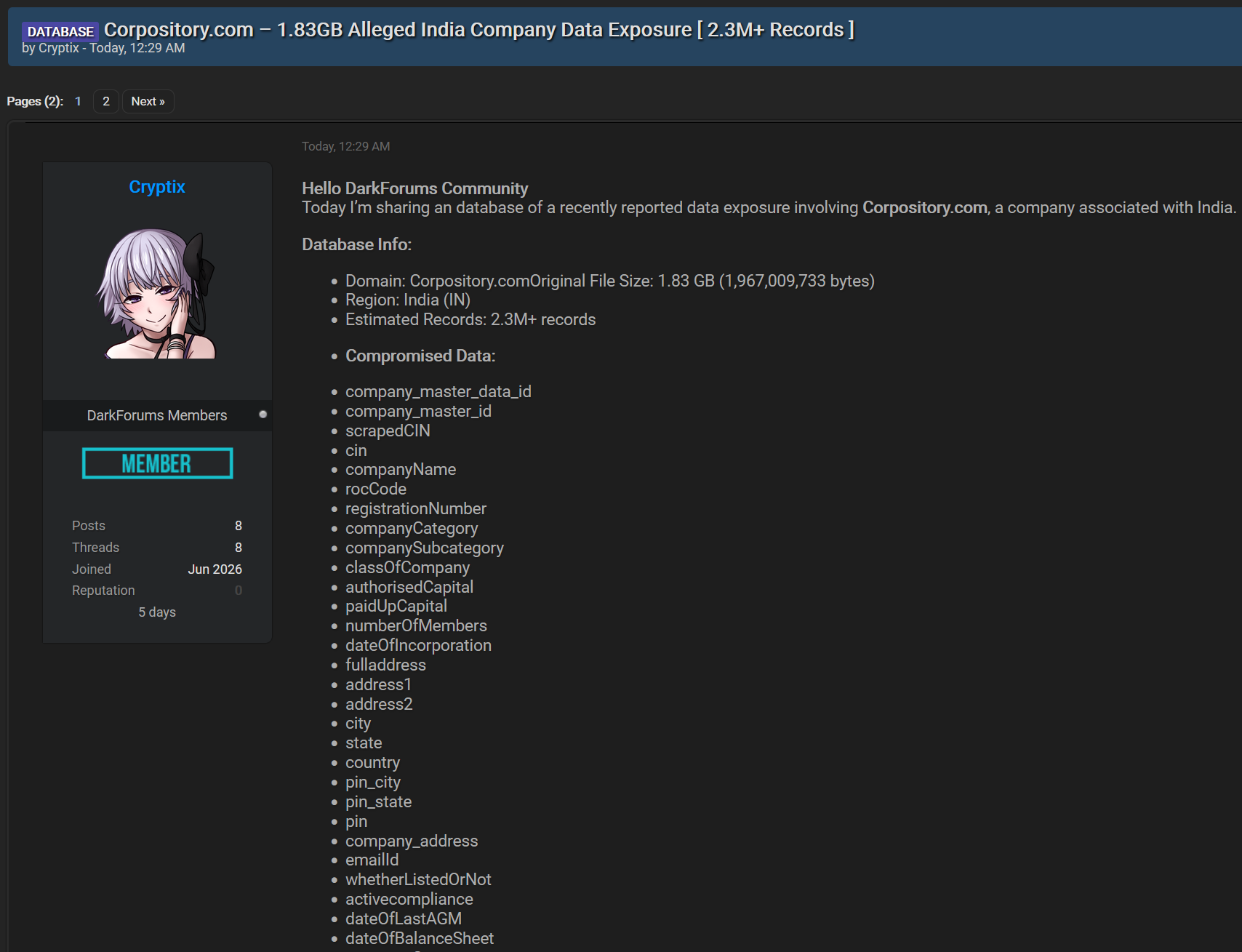1242x952 pixels.
Task: Click the DATABASE thread prefix badge
Action: (60, 31)
